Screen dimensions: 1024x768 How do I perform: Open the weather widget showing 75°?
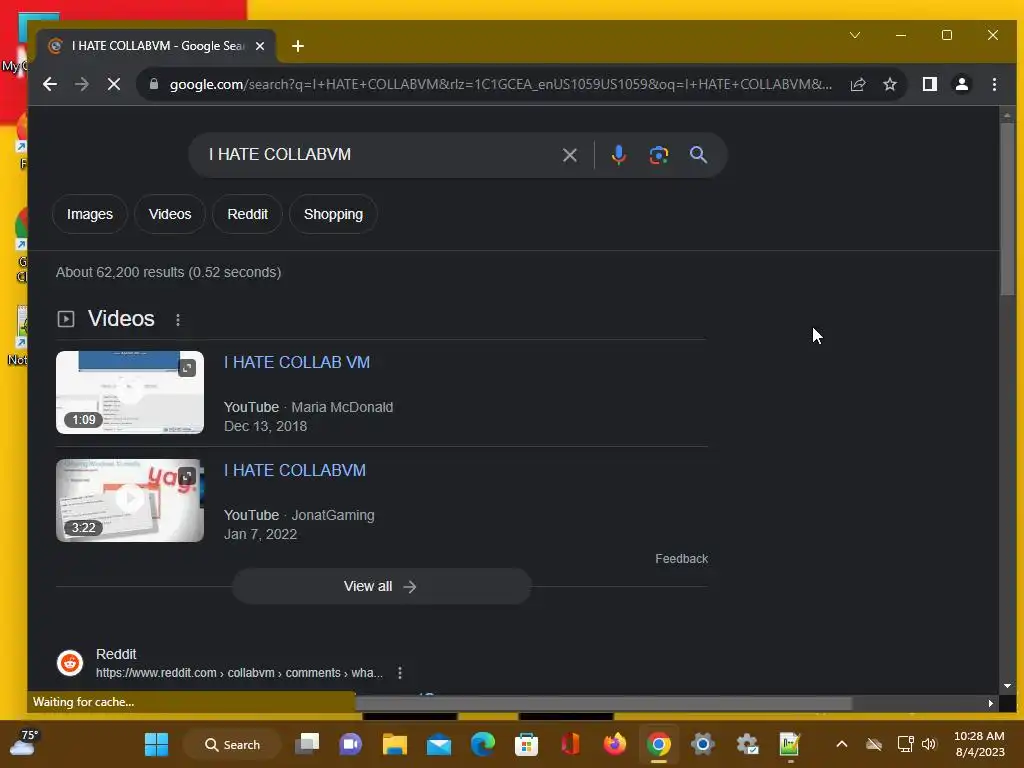[24, 743]
